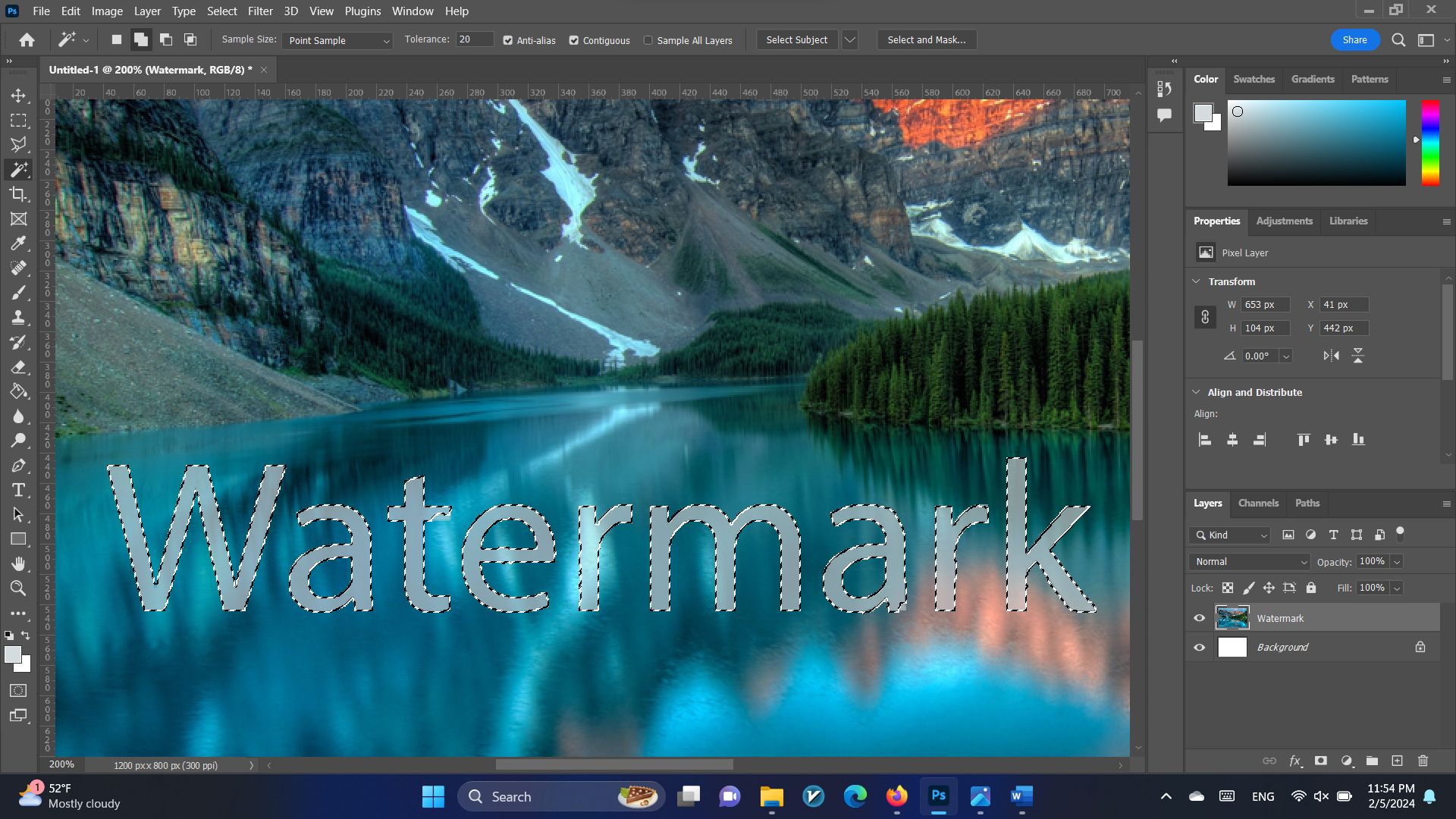Image resolution: width=1456 pixels, height=819 pixels.
Task: Disable the Anti-alias checkbox
Action: tap(508, 40)
